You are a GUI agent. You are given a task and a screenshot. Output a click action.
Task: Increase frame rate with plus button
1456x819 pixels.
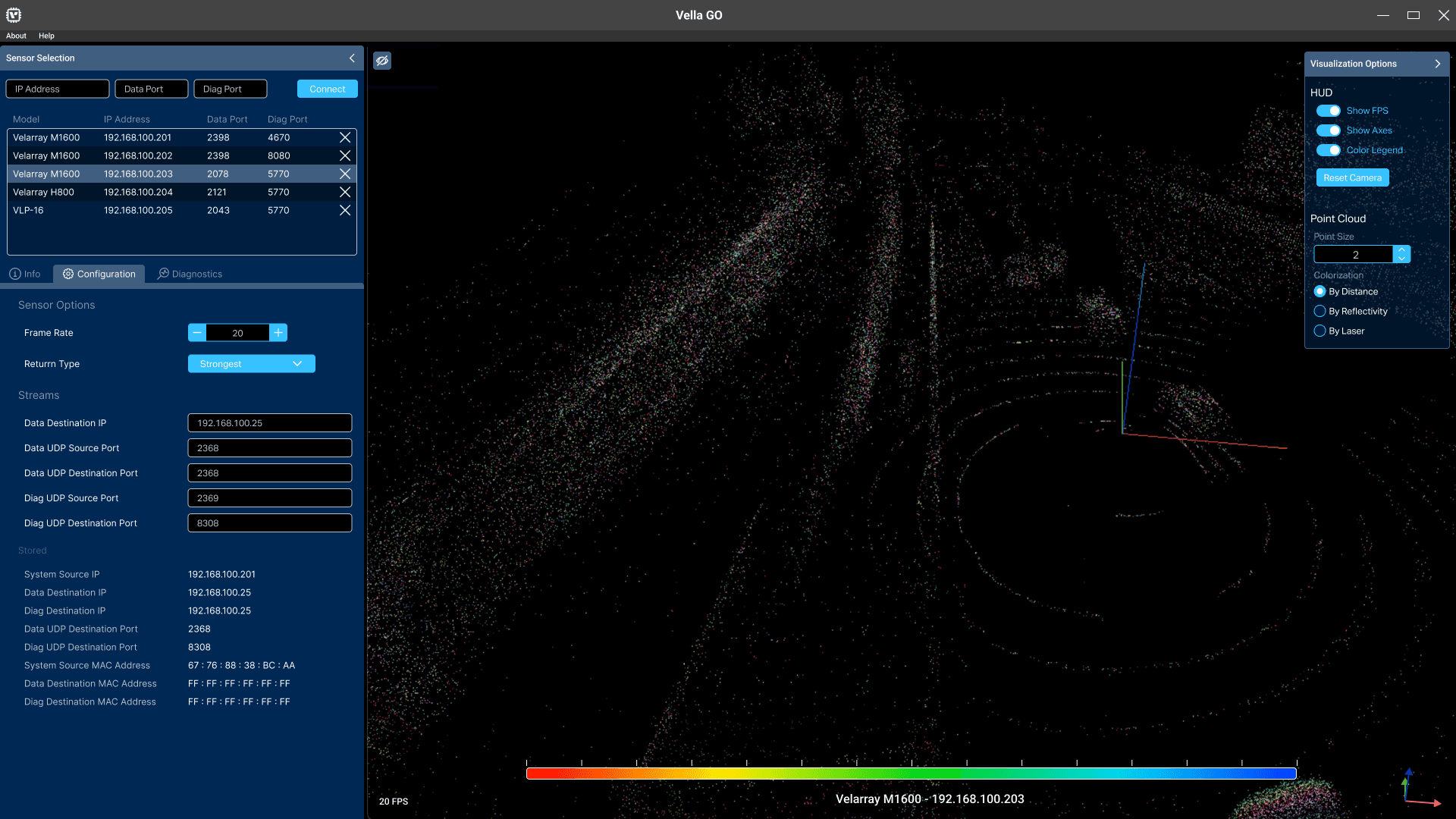[x=278, y=333]
